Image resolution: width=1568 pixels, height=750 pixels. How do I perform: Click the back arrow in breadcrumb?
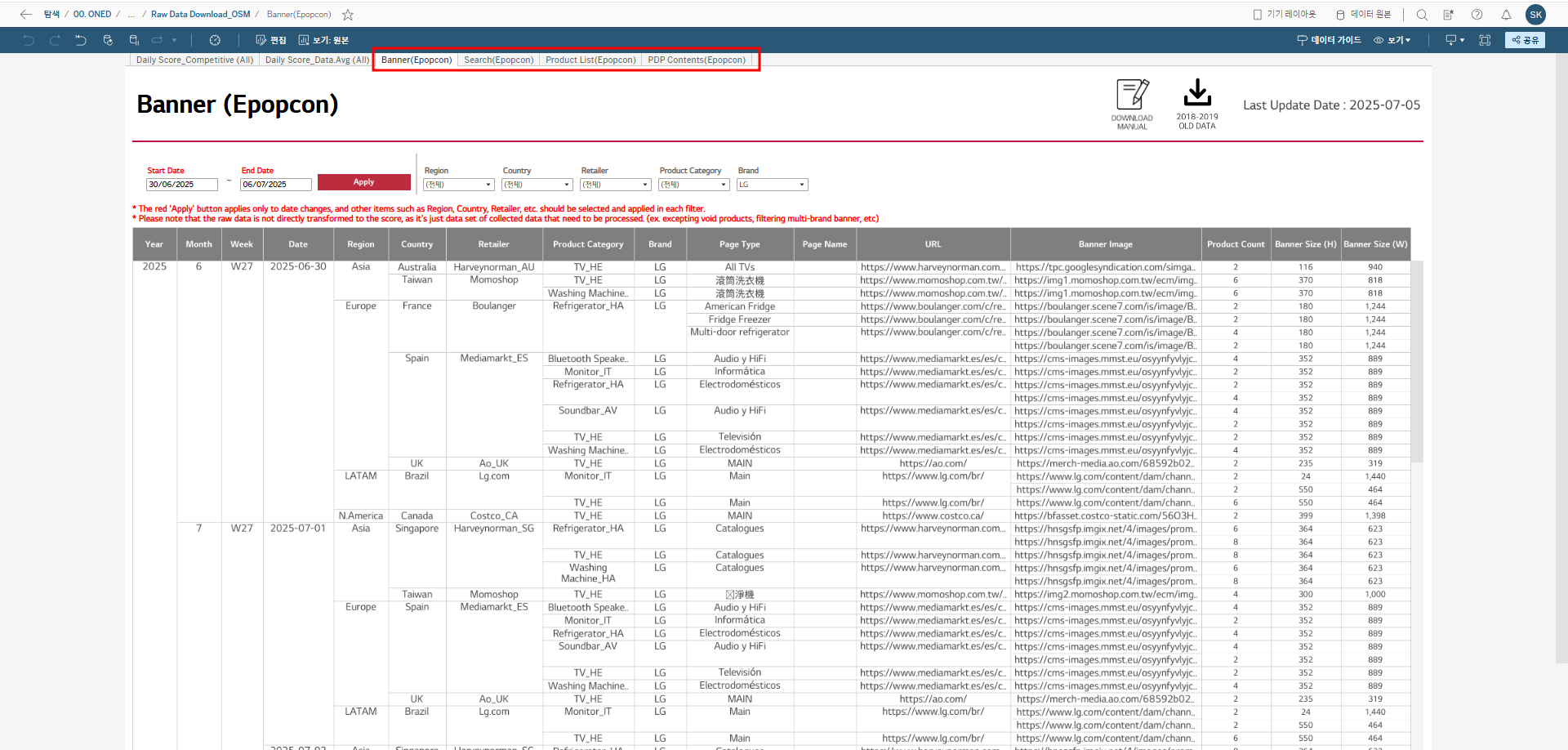point(25,15)
